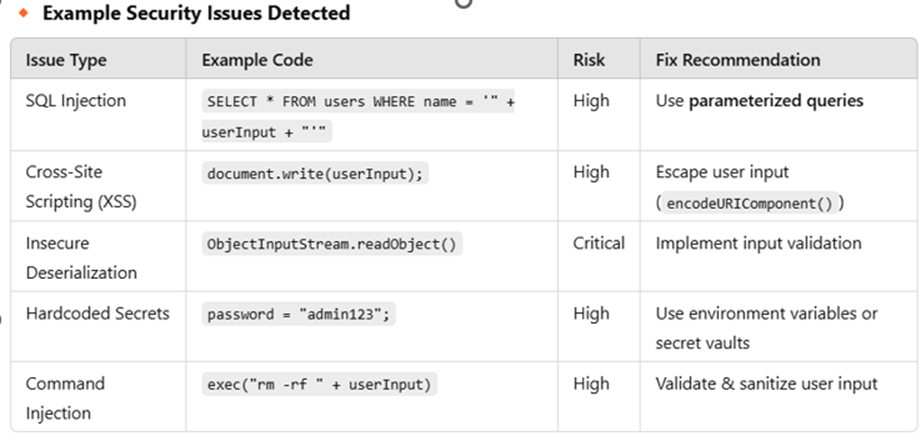Click the exec("rm -rf " + userInput) snippet
Screen dimensions: 921x446
(x=320, y=384)
